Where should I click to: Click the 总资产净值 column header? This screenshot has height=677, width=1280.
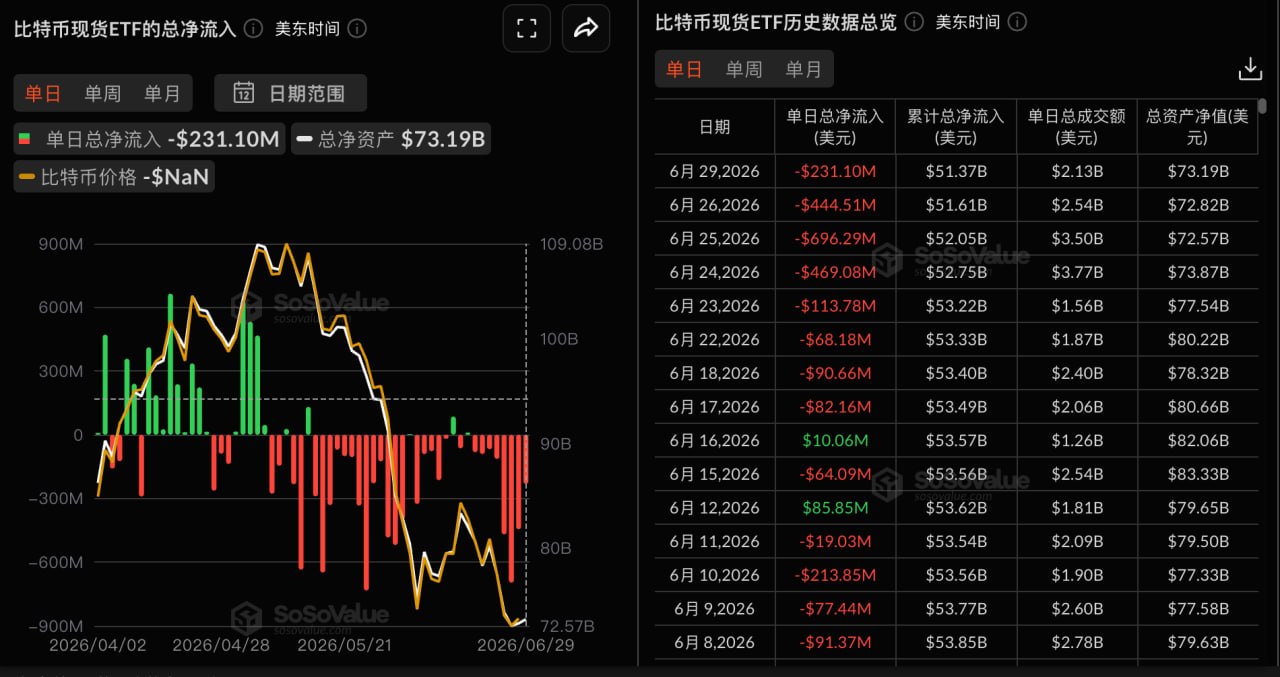tap(1198, 127)
